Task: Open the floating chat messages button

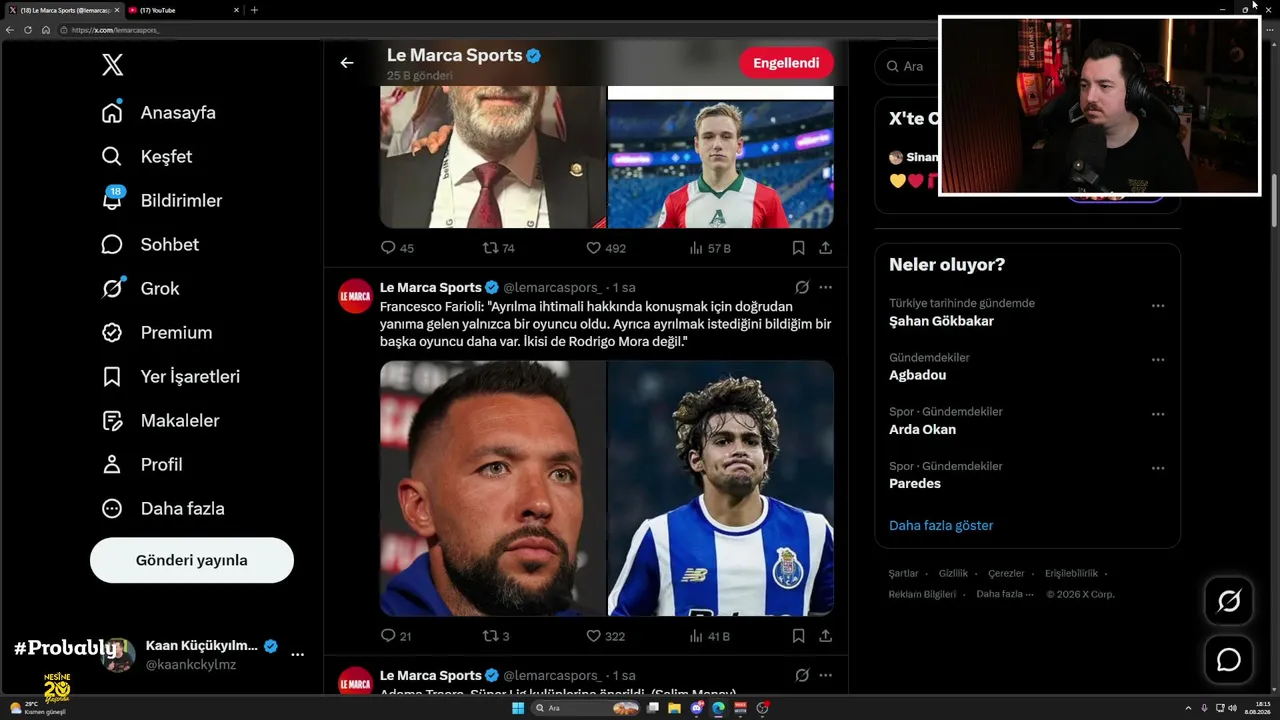Action: 1228,660
